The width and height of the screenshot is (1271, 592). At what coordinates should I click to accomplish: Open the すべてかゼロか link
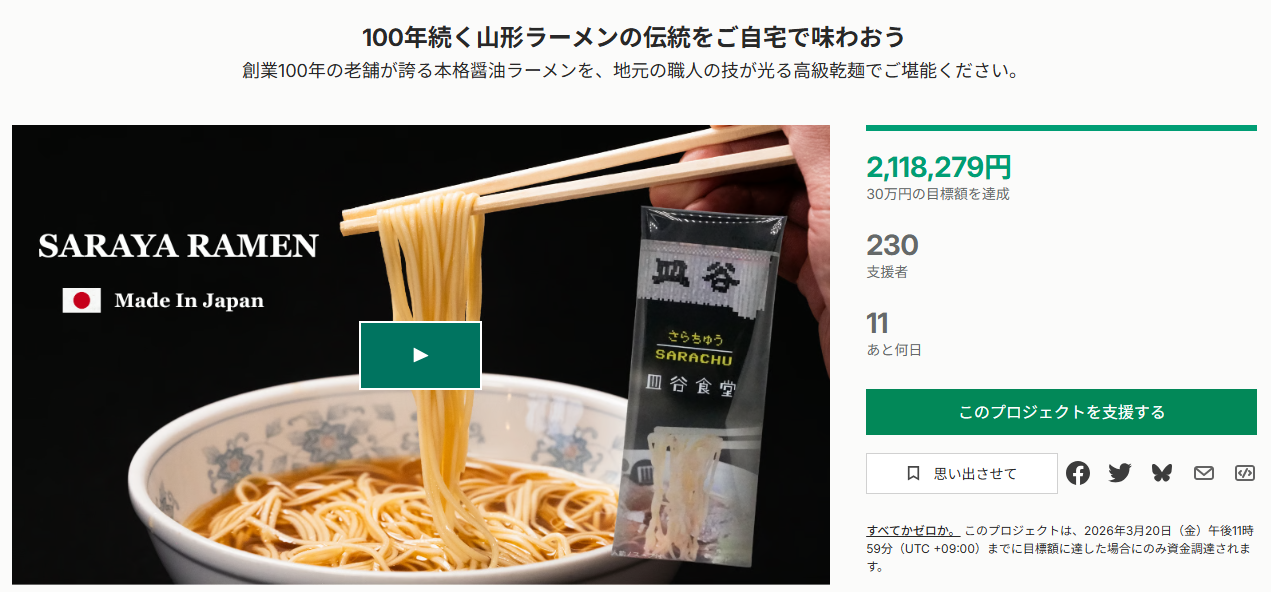tap(911, 530)
